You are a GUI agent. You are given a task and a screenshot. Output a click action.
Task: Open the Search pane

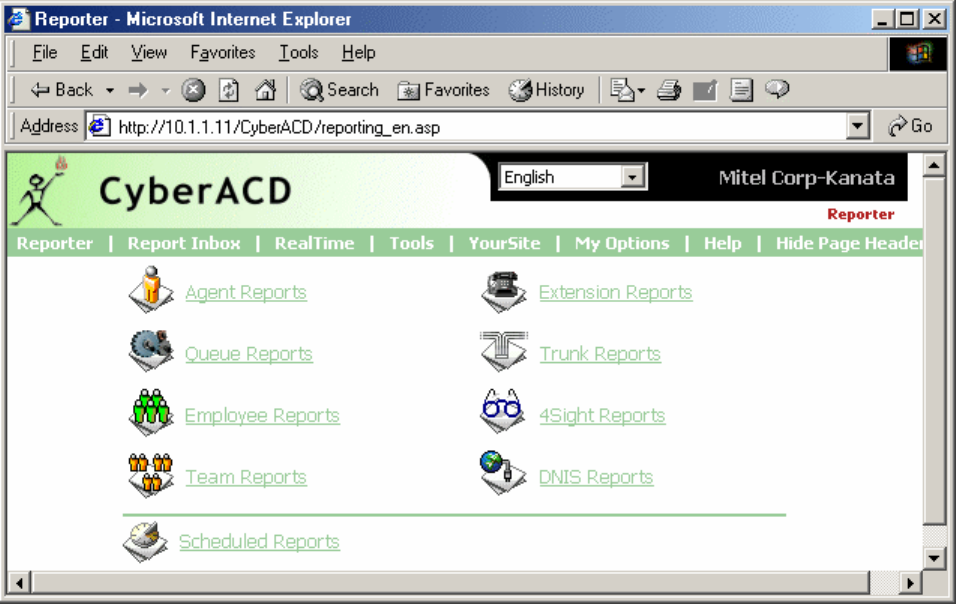point(339,90)
